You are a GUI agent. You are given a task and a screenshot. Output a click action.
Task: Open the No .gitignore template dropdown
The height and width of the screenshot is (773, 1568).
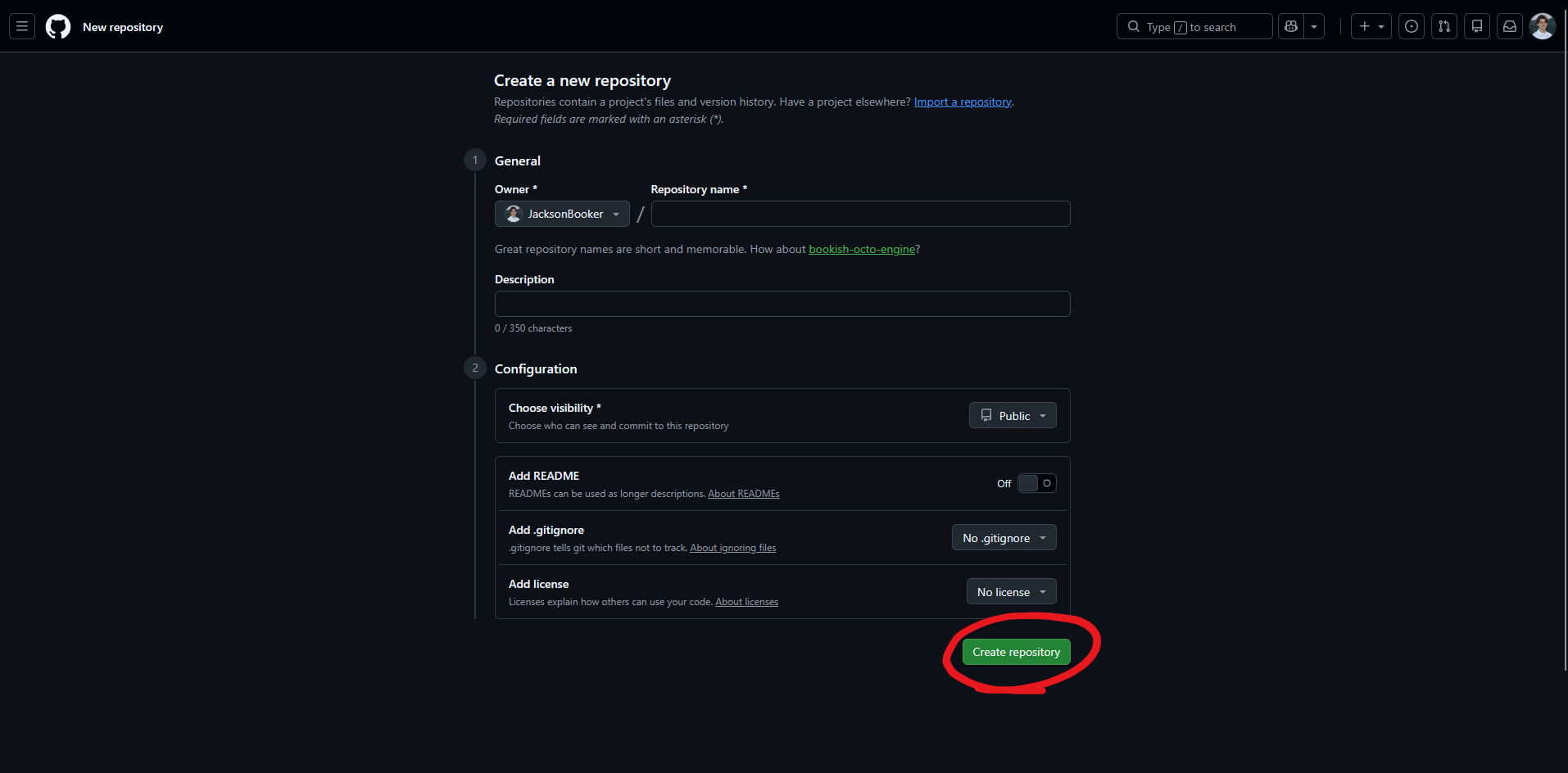point(1004,537)
